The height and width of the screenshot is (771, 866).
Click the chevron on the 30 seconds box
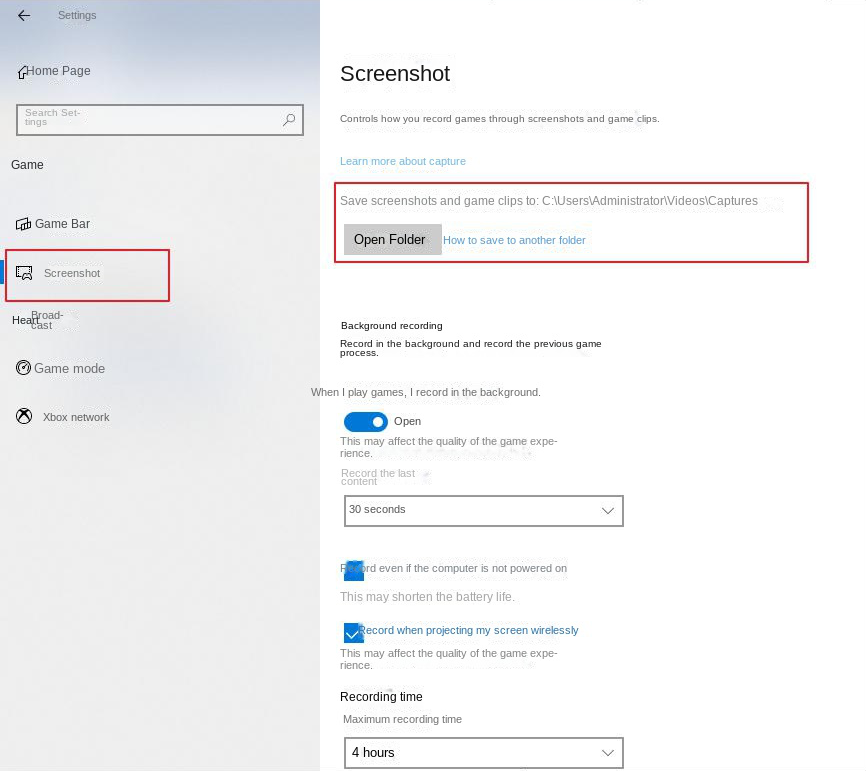tap(607, 511)
